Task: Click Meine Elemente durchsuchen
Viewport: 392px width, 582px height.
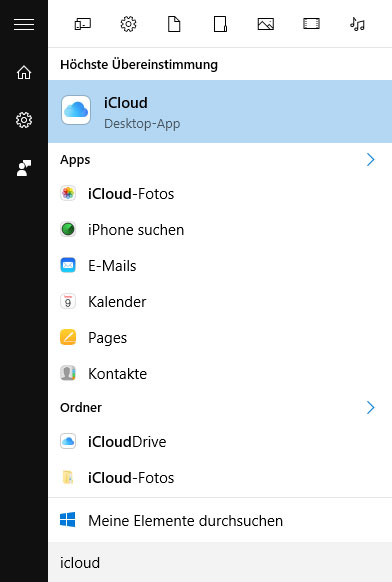Action: [220, 520]
